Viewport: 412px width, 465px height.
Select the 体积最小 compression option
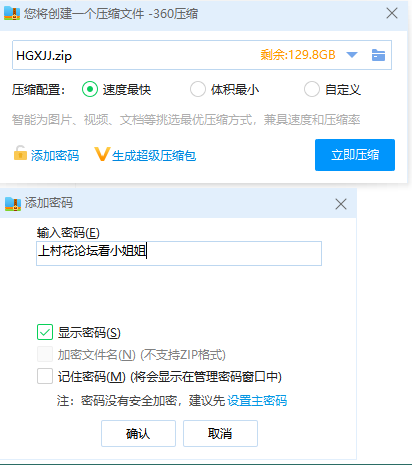pos(198,89)
